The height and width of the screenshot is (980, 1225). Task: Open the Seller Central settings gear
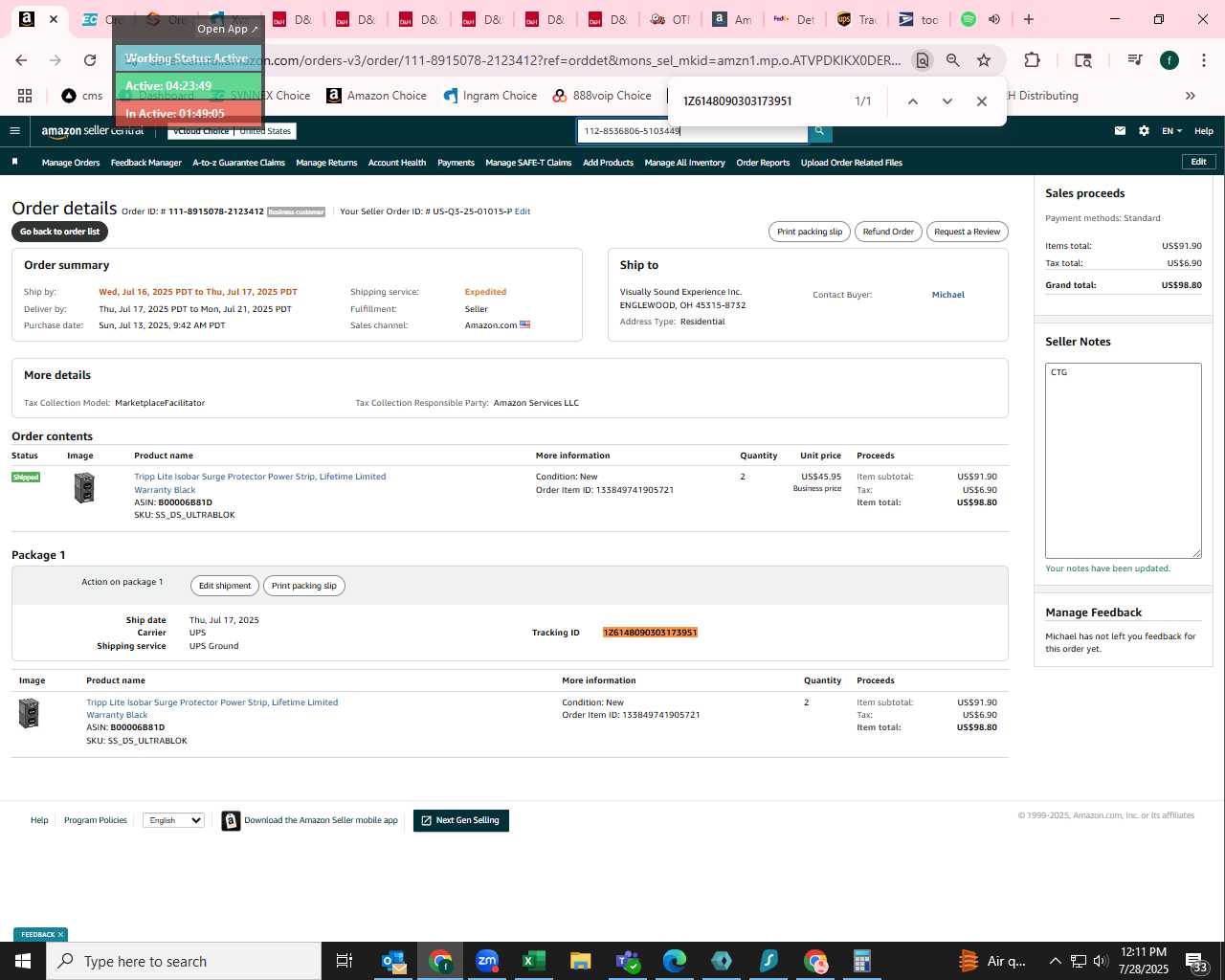tap(1144, 131)
